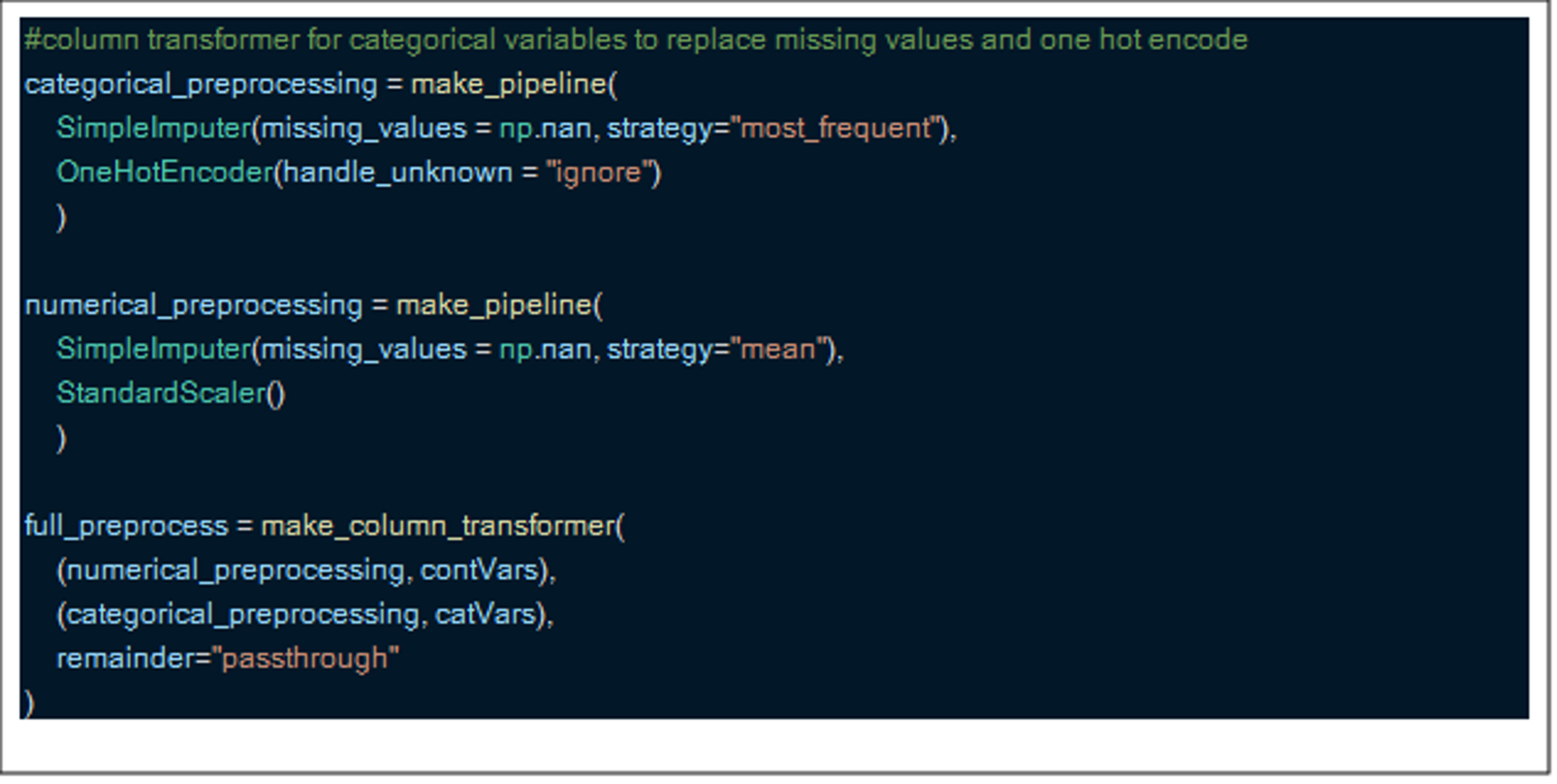Click the numerical_preprocessing variable being assigned
Viewport: 1557px width, 784px height.
[193, 305]
